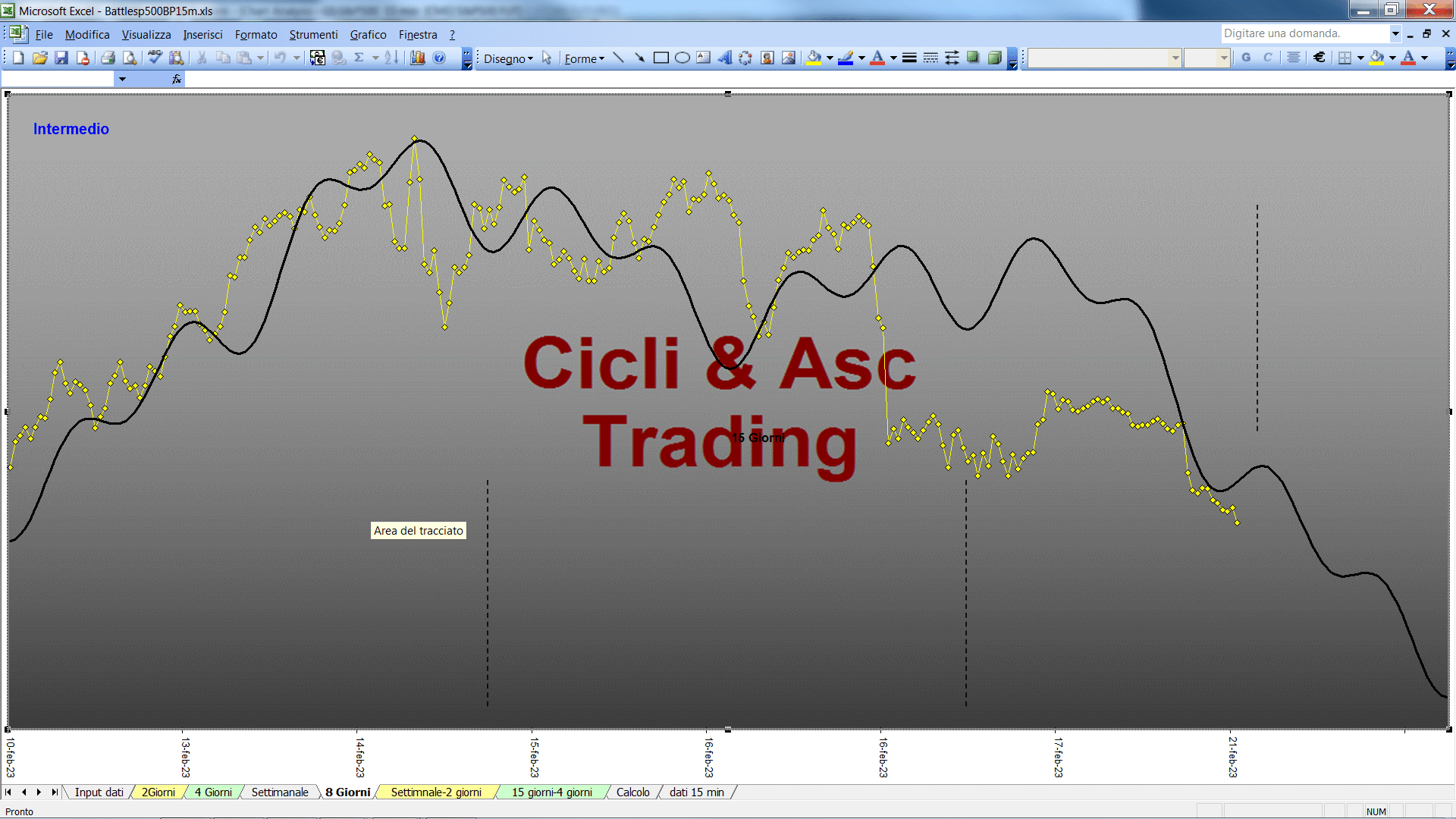Expand the Forme shapes menu
Image resolution: width=1456 pixels, height=819 pixels.
pos(584,58)
